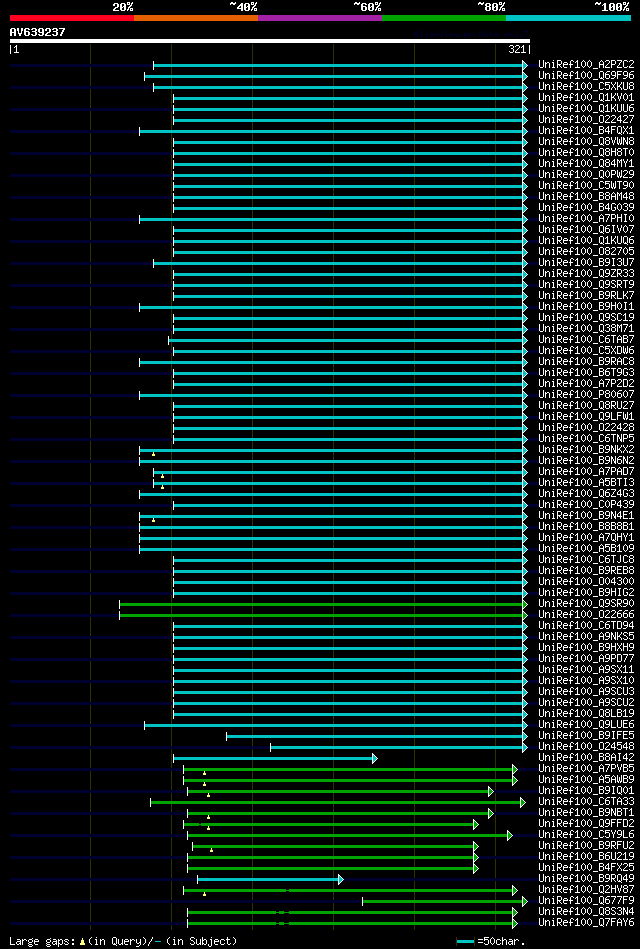The height and width of the screenshot is (949, 640).
Task: Select the UniRef100_A9SCU2 label
Action: pyautogui.click(x=586, y=703)
